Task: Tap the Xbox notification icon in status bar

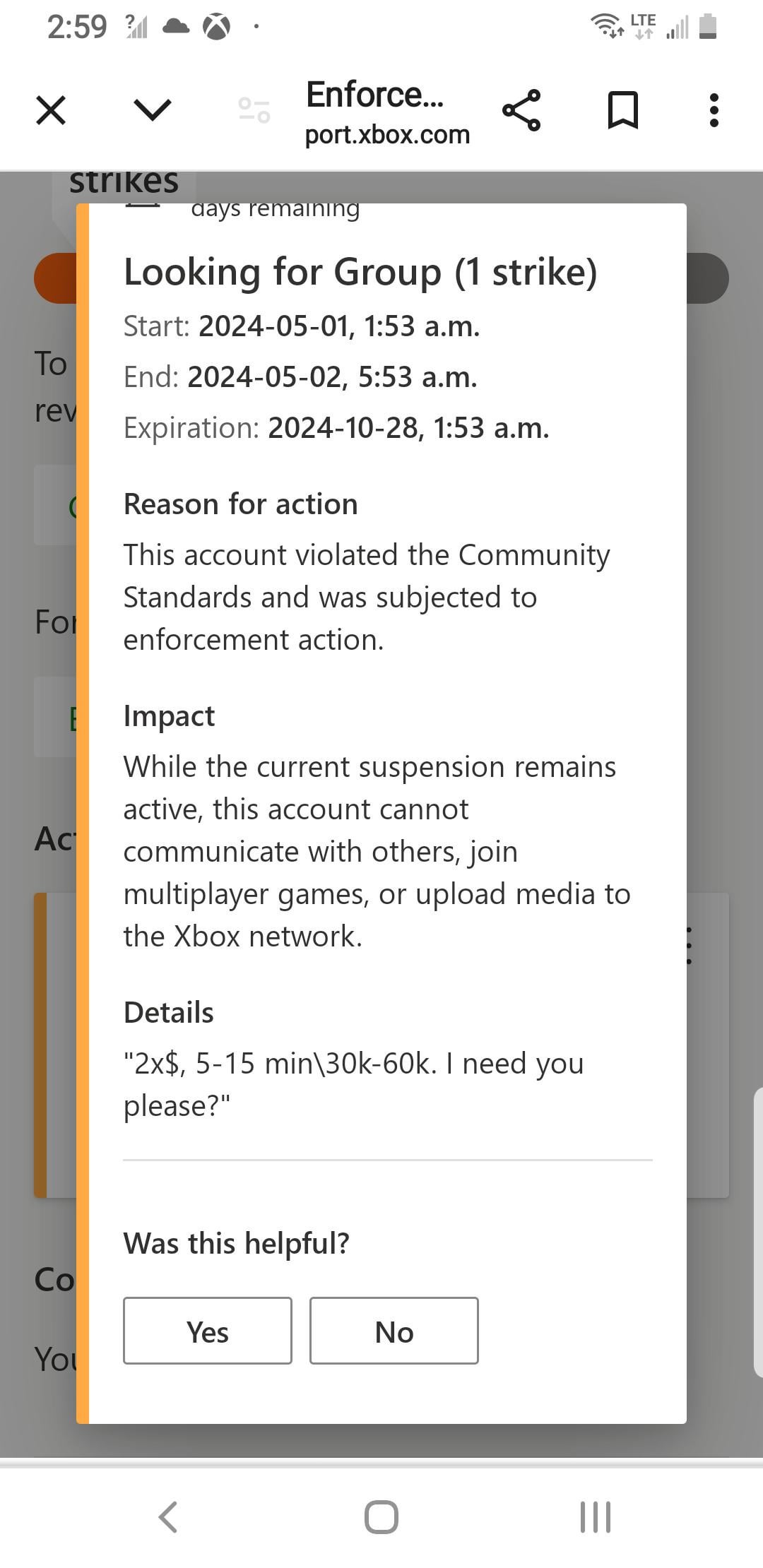Action: click(217, 28)
